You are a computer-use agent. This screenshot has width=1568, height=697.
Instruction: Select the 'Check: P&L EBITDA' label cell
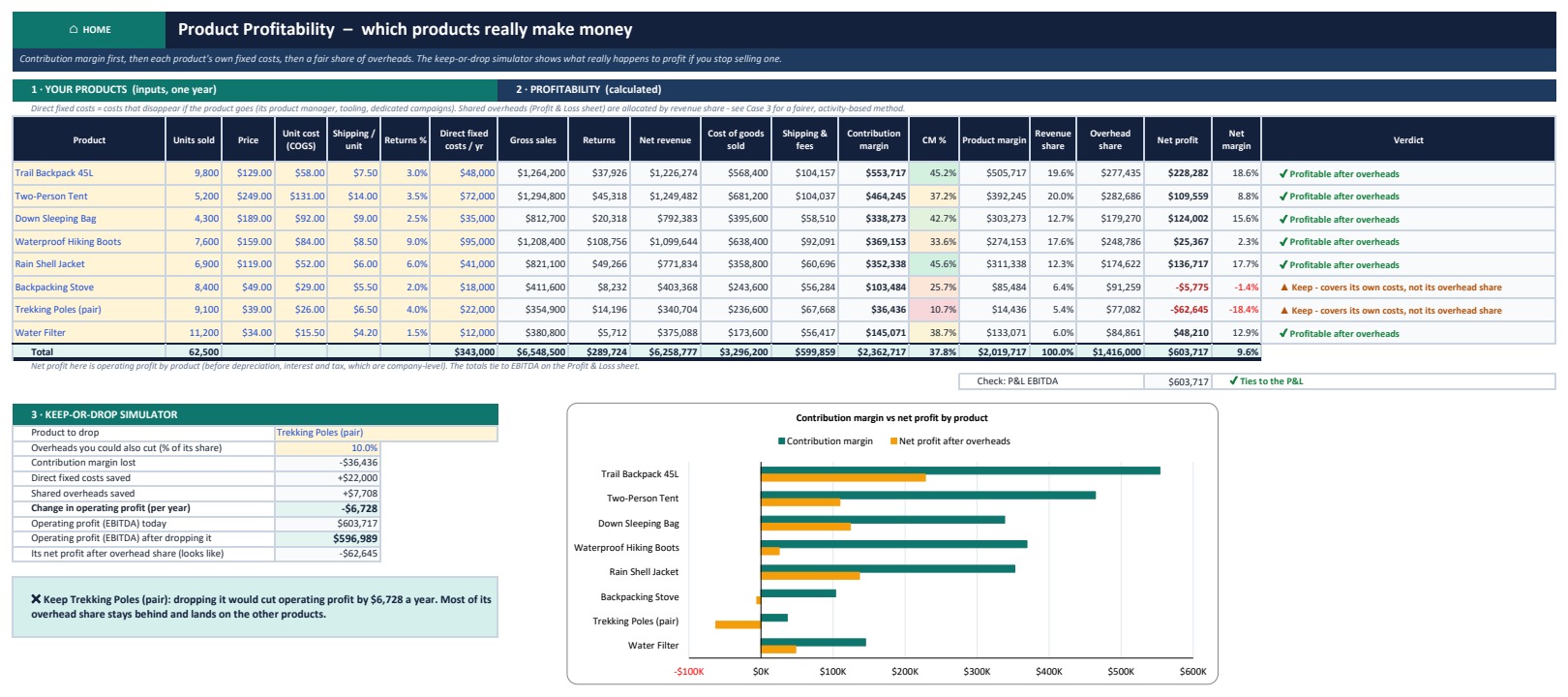pos(1051,381)
